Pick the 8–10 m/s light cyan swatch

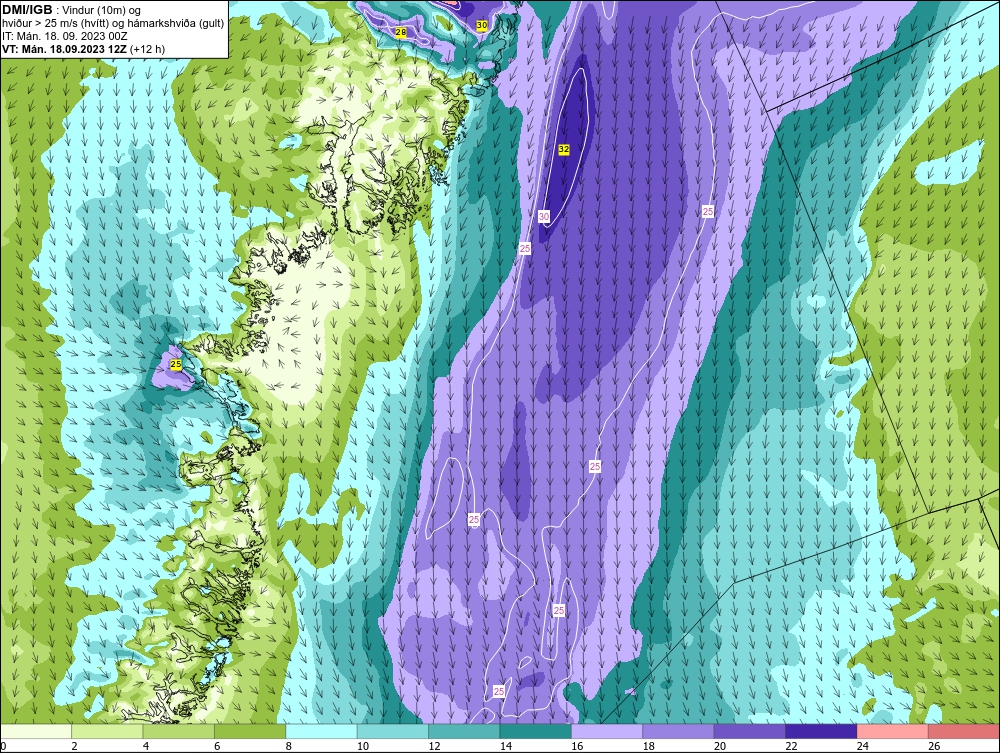coord(321,731)
